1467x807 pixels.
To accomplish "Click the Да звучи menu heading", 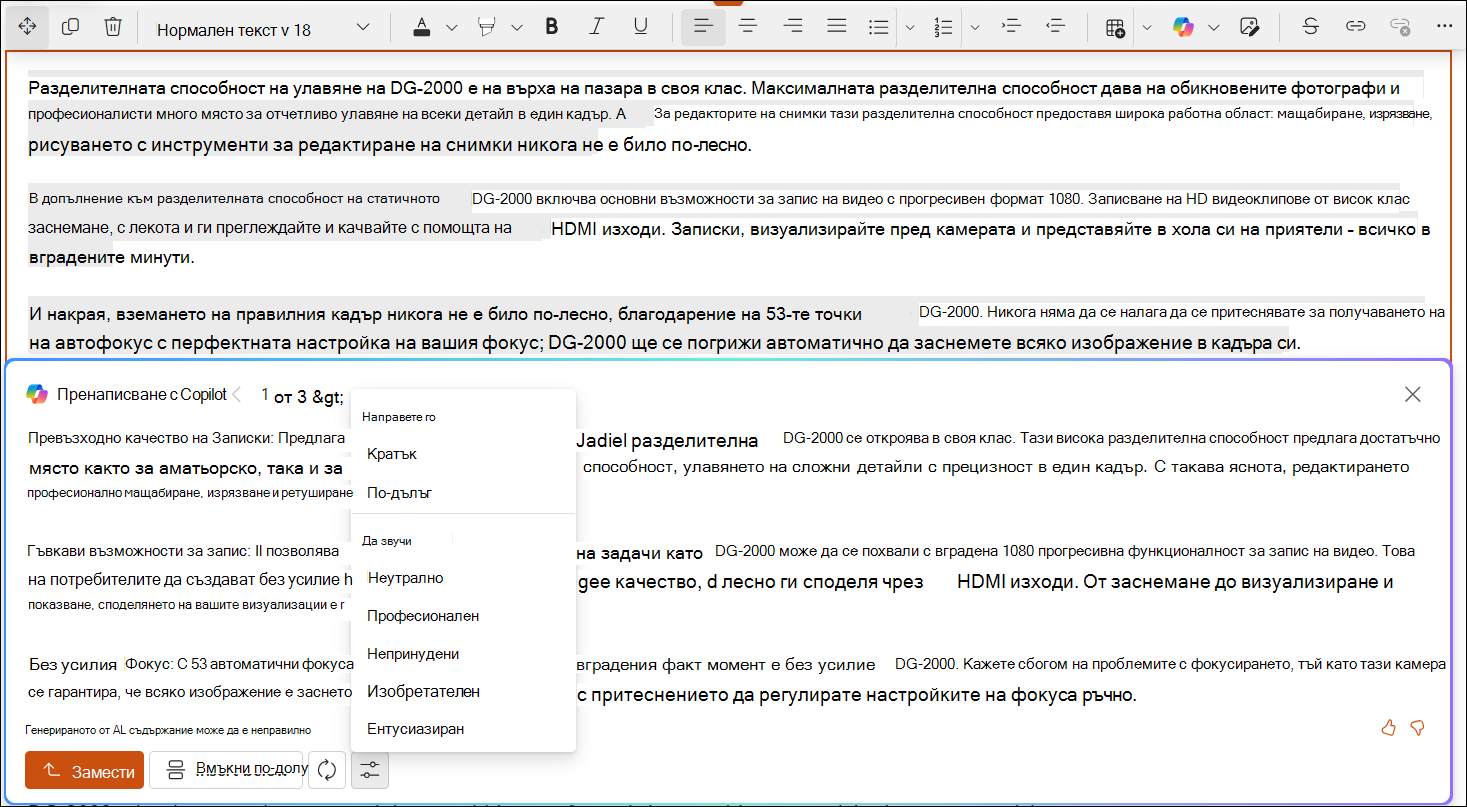I will [387, 541].
